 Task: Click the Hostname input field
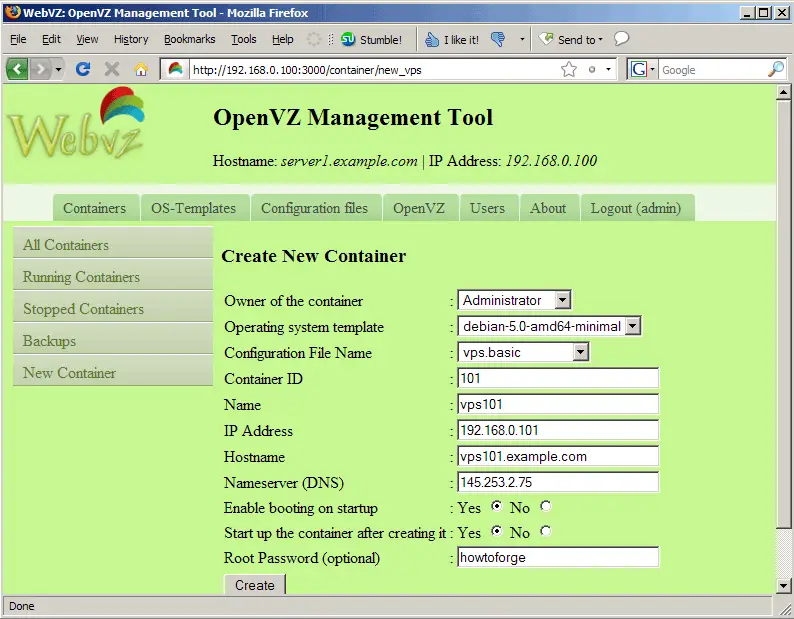tap(558, 456)
